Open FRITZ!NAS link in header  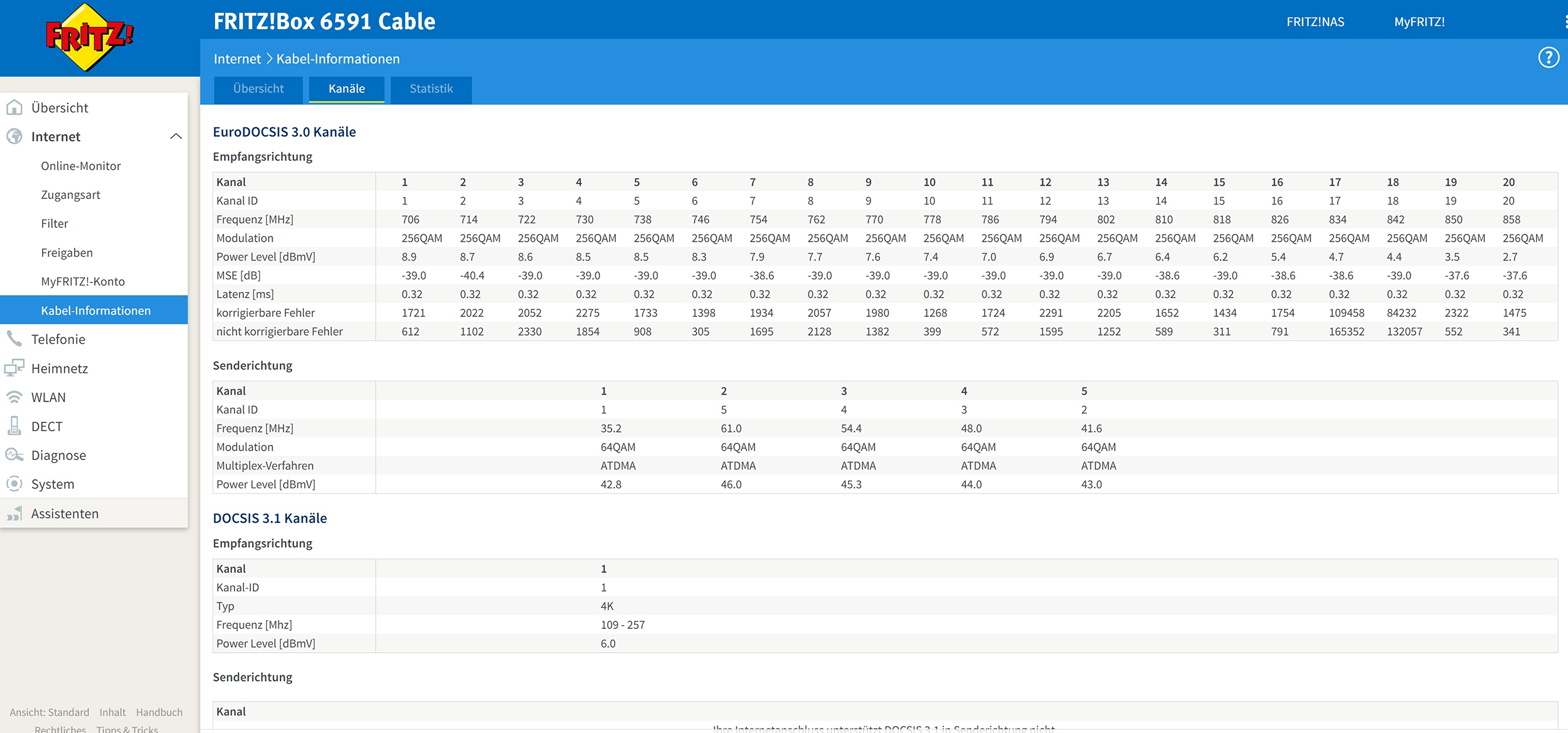[1315, 22]
